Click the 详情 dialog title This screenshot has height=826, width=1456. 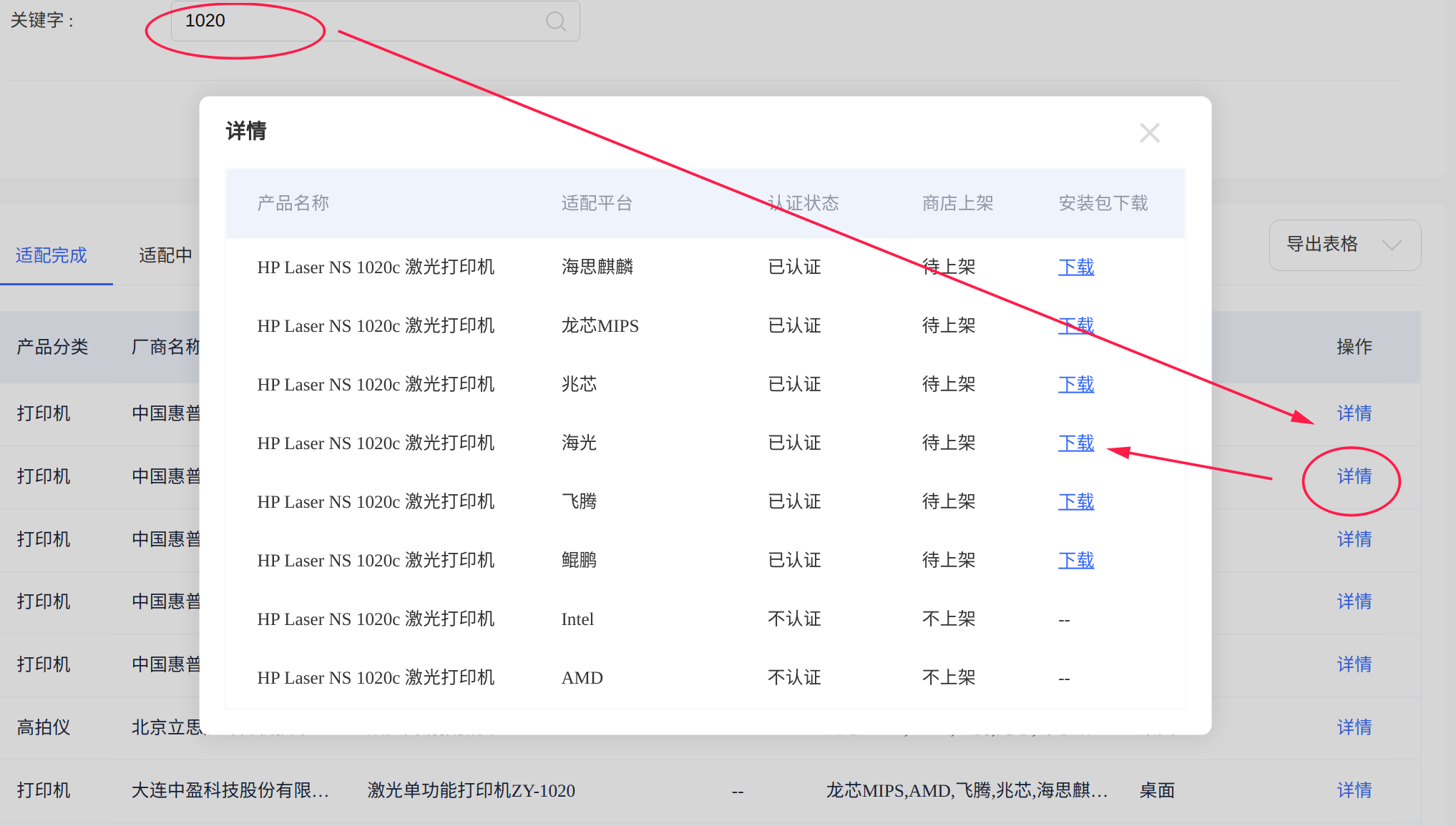pyautogui.click(x=246, y=131)
